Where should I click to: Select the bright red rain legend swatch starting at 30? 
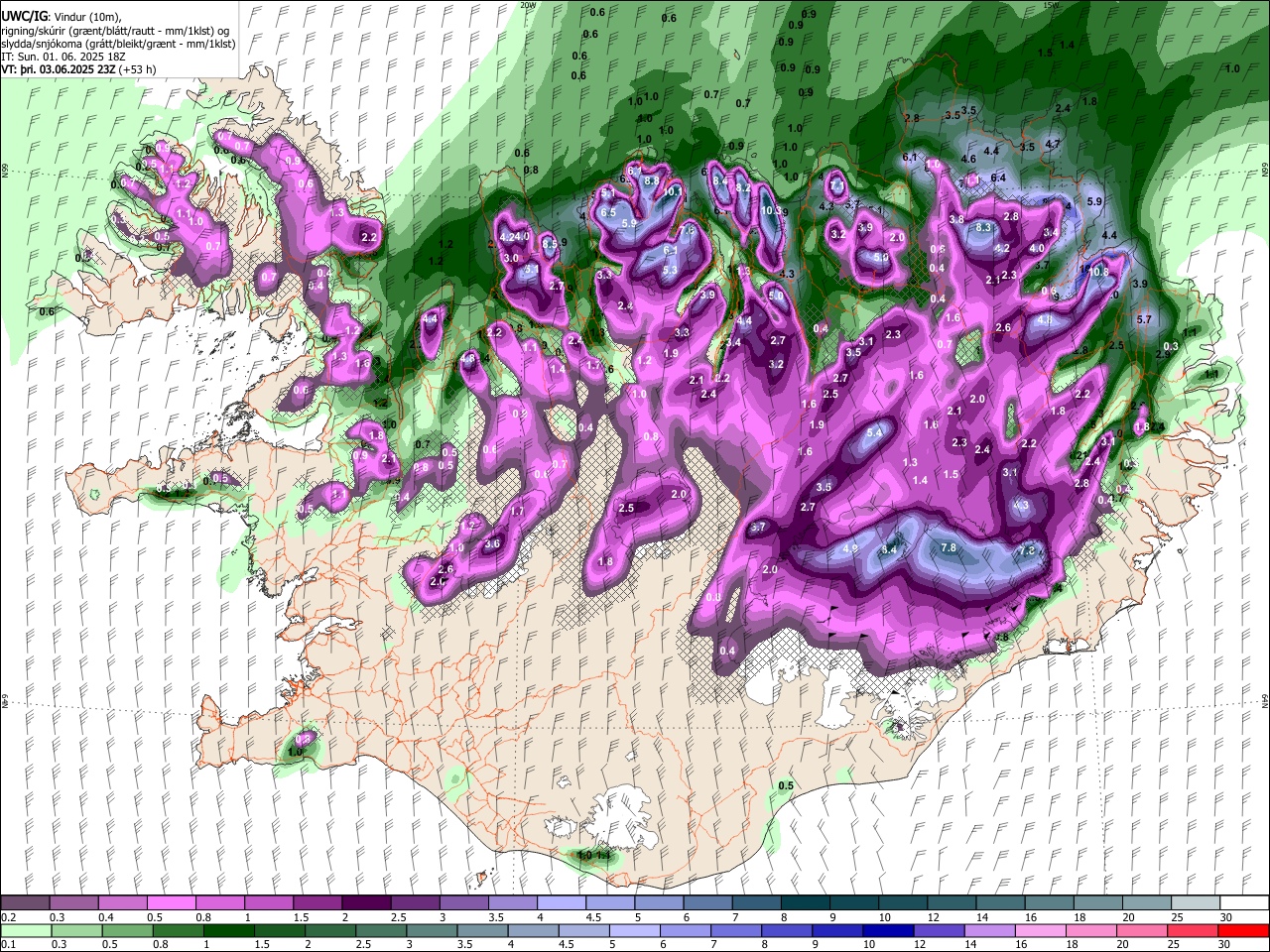tap(1244, 930)
